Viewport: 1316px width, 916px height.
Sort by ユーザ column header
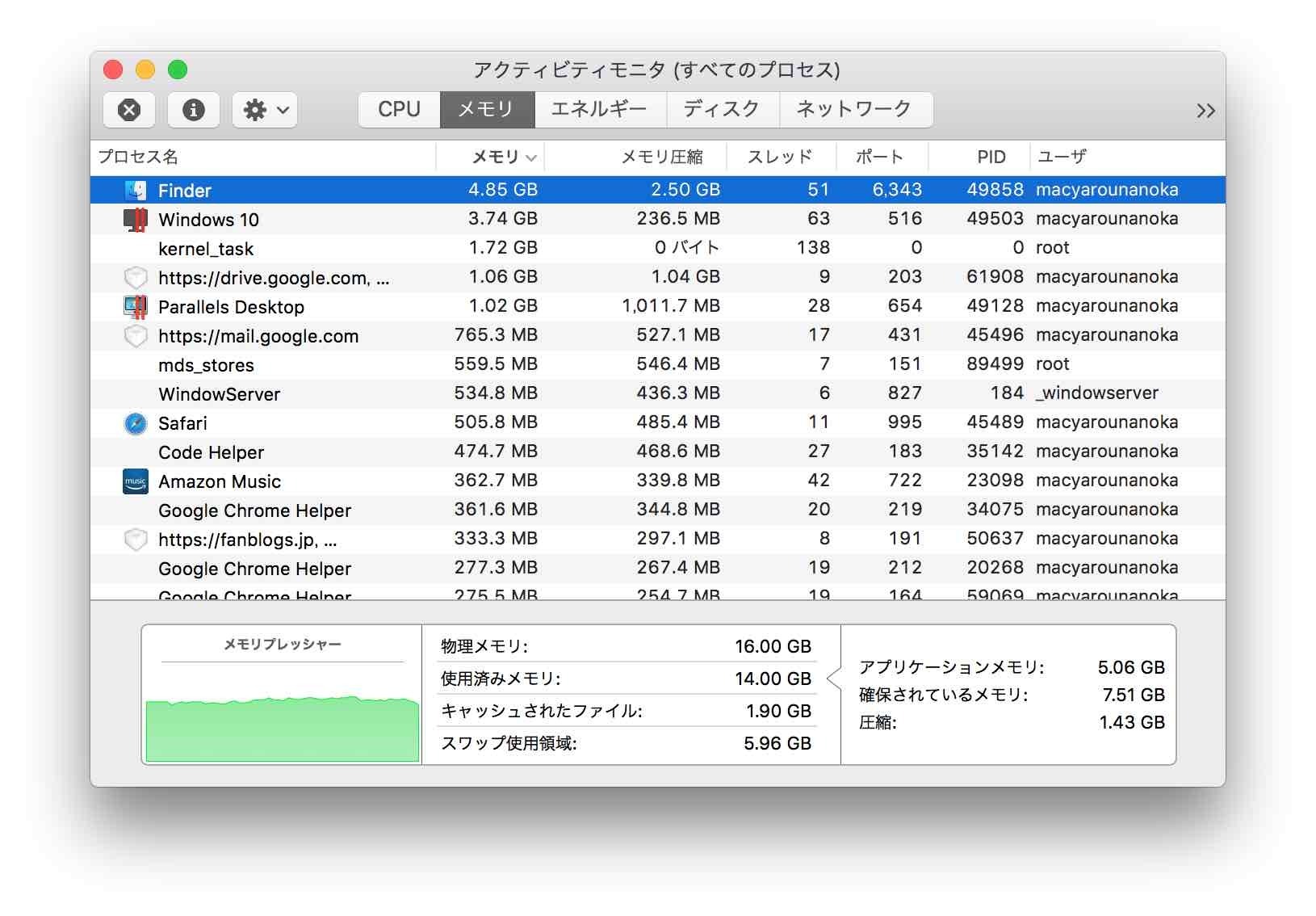tap(1127, 157)
